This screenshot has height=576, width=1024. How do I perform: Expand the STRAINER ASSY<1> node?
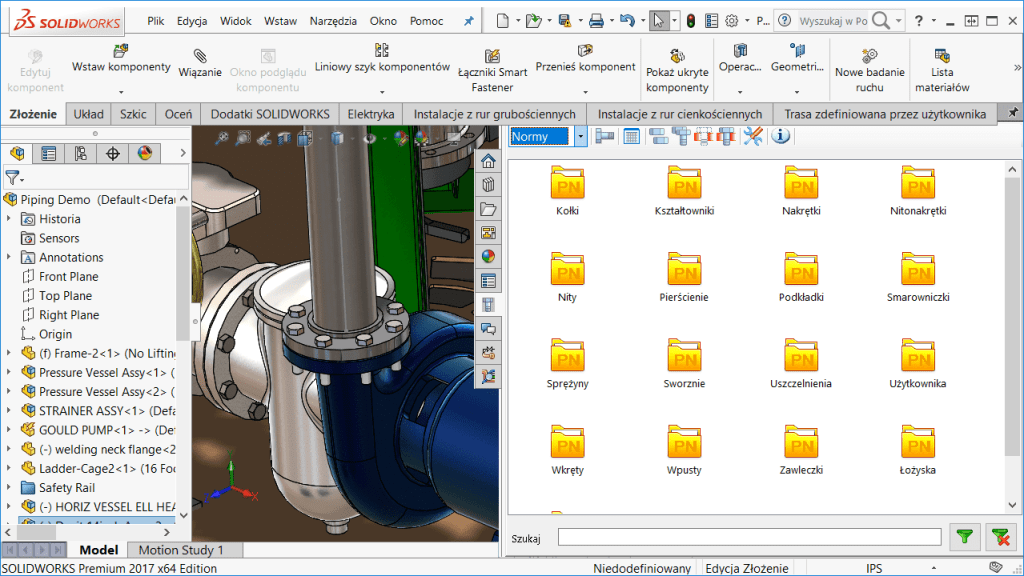pyautogui.click(x=8, y=411)
